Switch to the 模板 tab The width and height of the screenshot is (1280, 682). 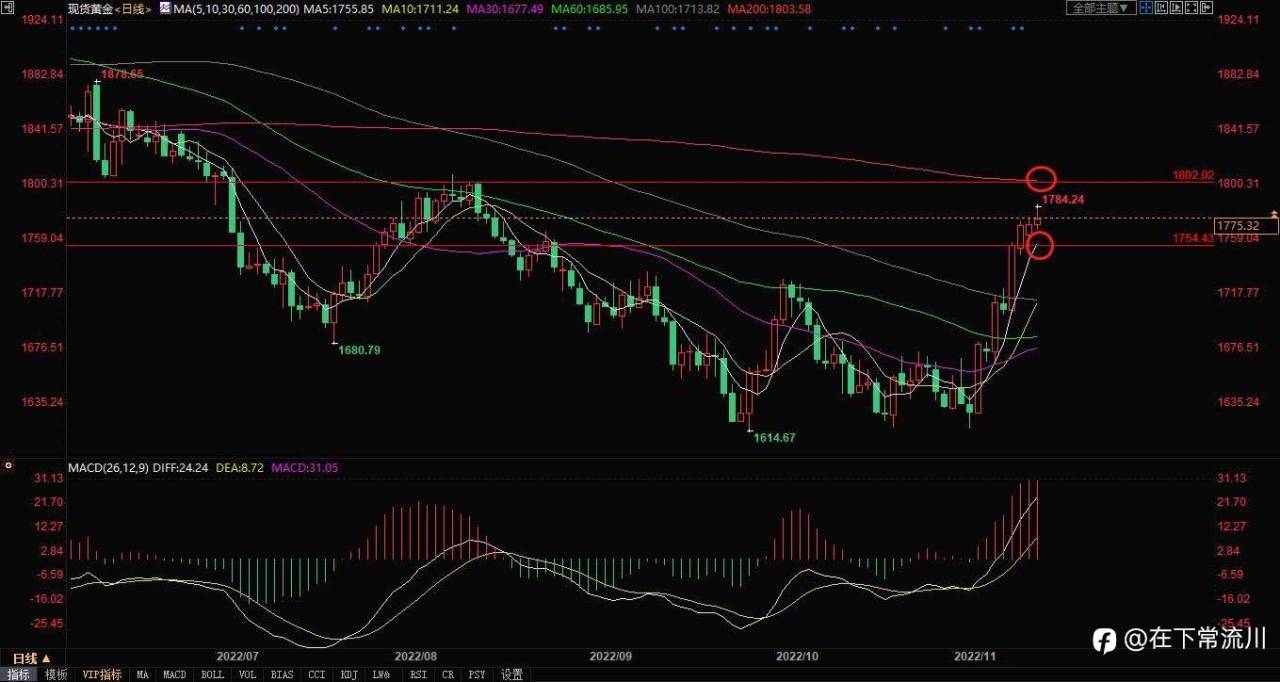click(x=56, y=675)
